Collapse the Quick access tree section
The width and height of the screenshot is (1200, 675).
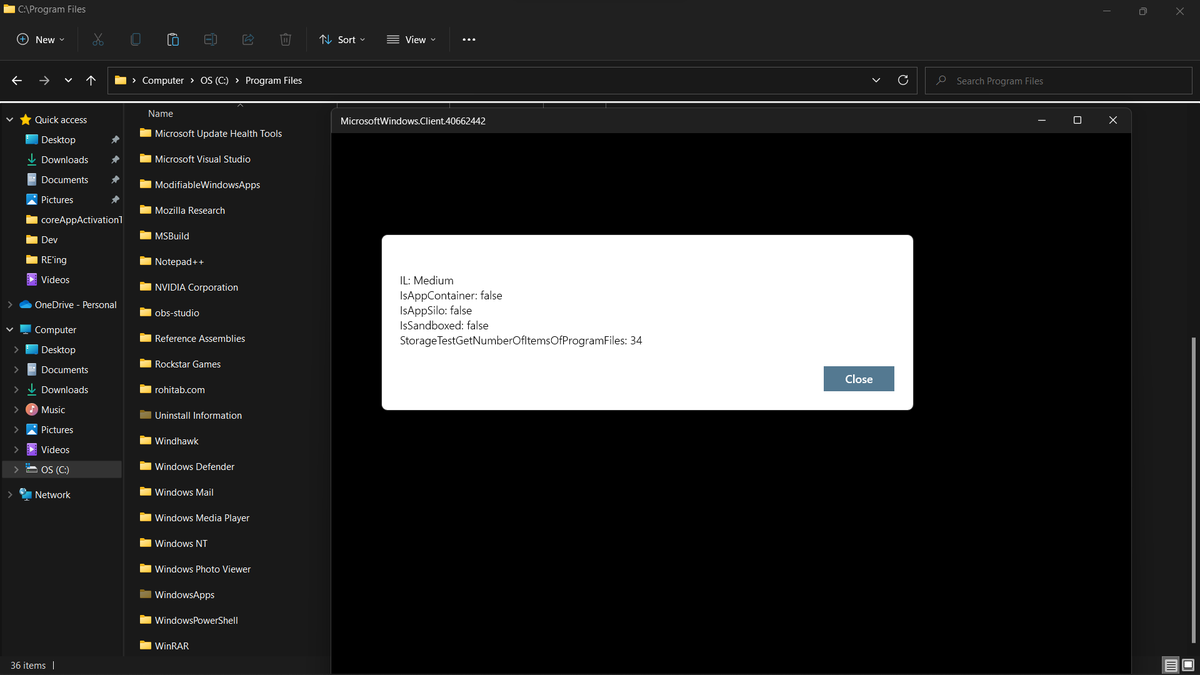pyautogui.click(x=10, y=120)
